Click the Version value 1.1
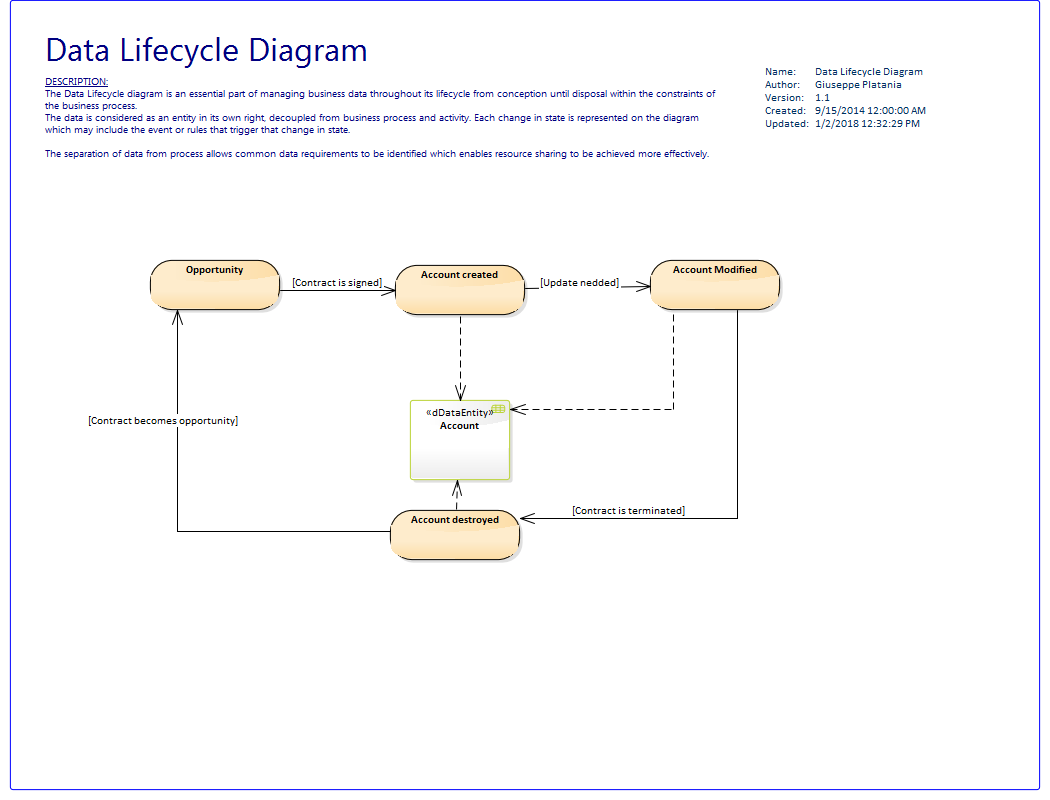The width and height of the screenshot is (1050, 800). click(822, 98)
